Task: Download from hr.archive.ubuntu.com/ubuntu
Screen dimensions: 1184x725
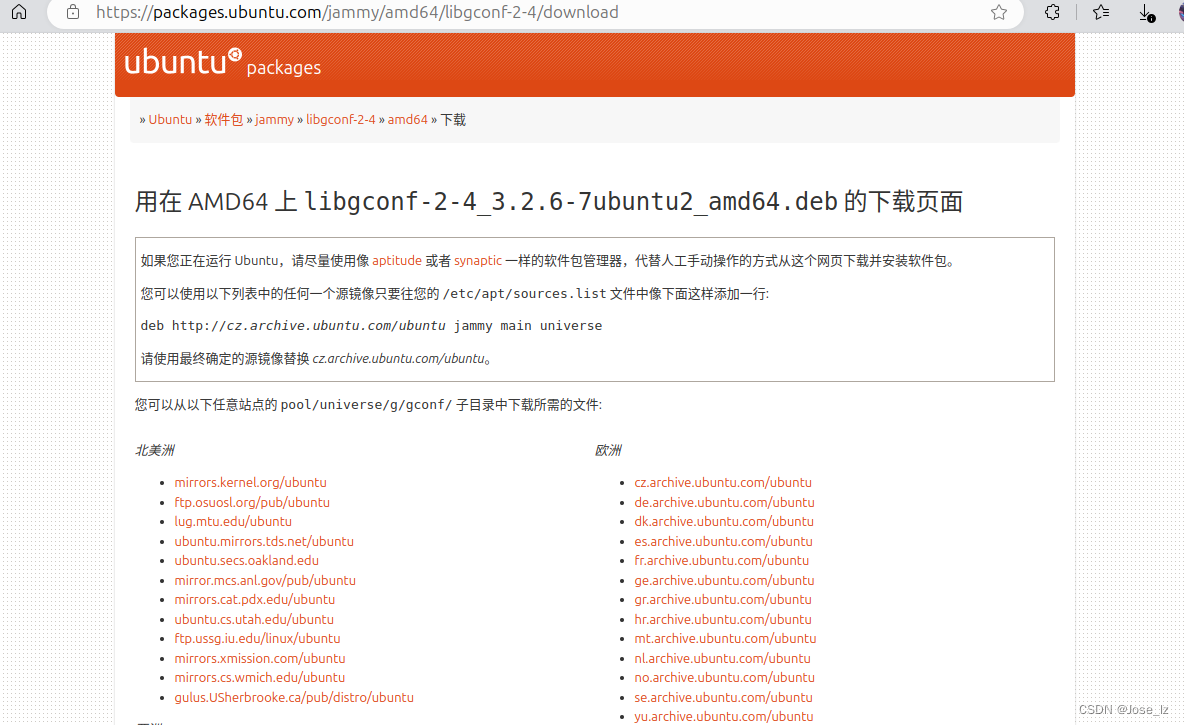Action: coord(723,619)
